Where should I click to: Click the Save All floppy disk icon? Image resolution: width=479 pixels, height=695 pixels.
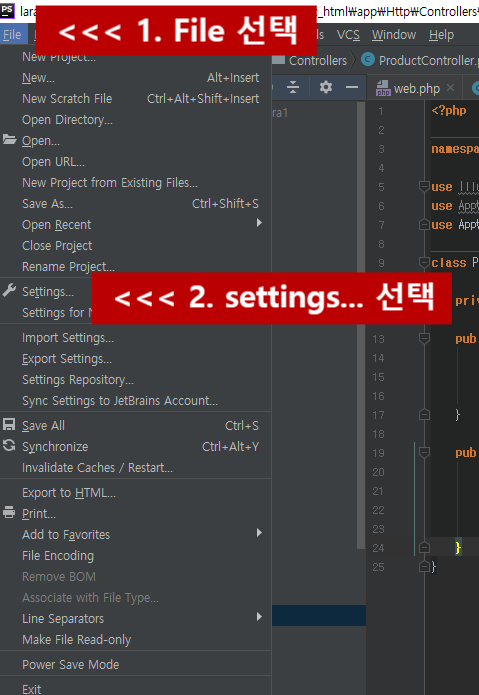[x=9, y=425]
